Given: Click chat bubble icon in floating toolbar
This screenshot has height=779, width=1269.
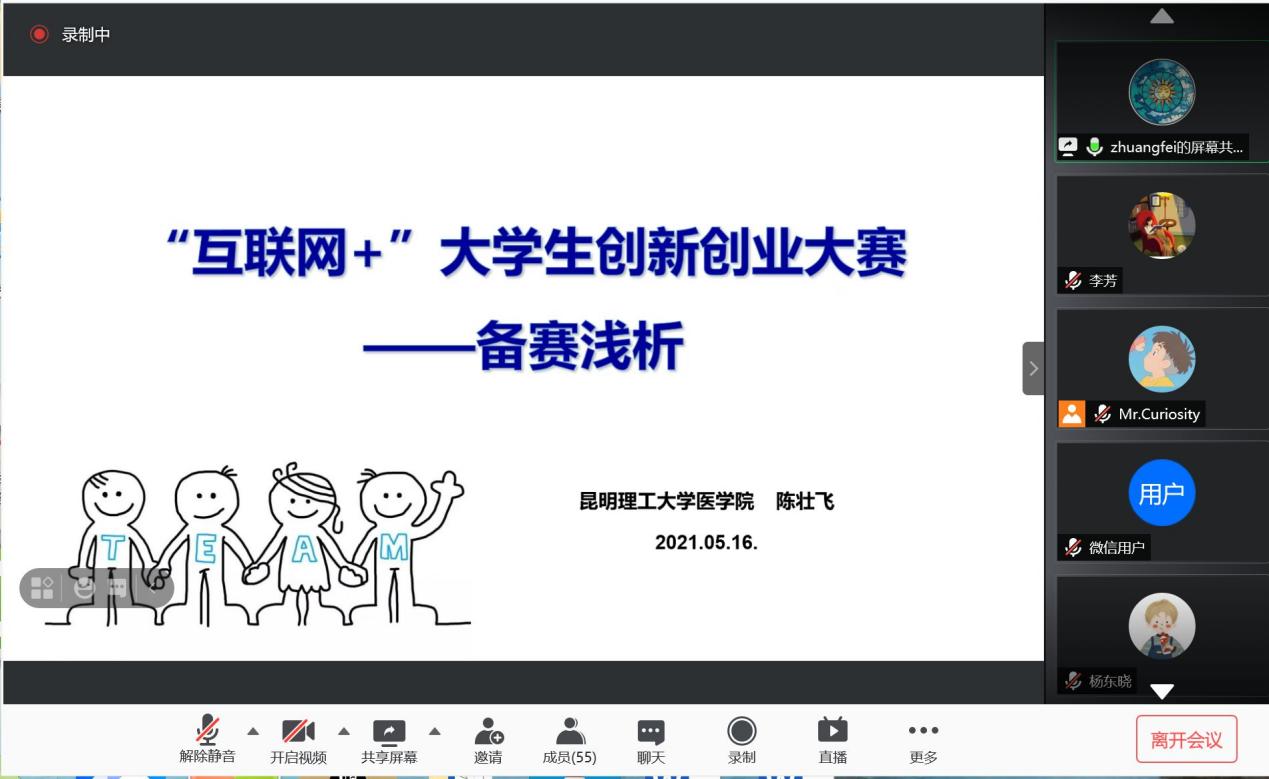Looking at the screenshot, I should point(118,588).
